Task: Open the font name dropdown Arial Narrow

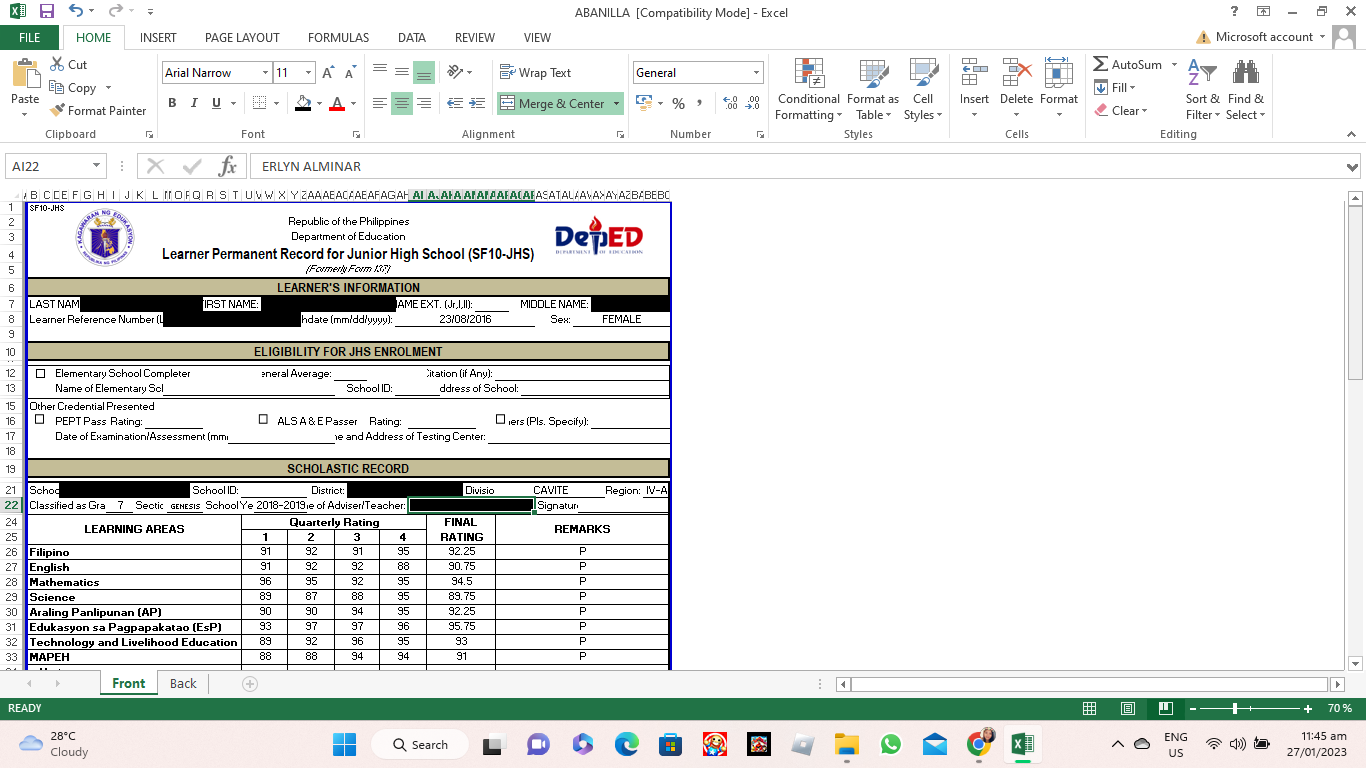Action: (x=265, y=73)
